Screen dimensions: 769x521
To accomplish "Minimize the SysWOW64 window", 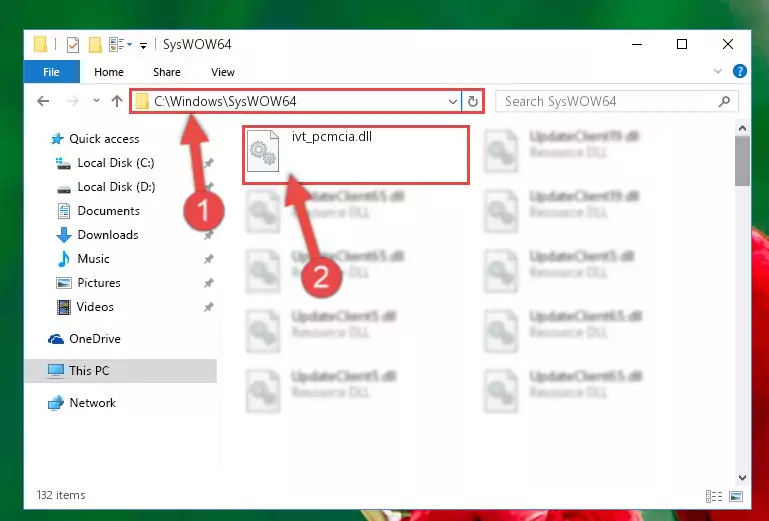I will click(637, 44).
